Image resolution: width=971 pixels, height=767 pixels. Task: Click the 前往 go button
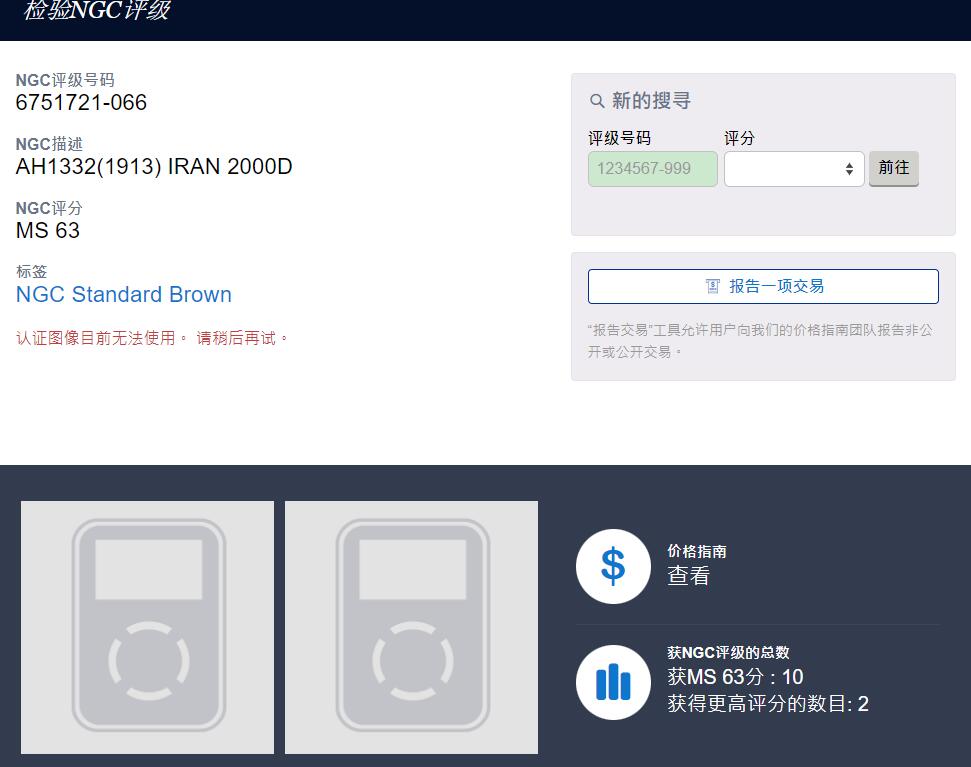tap(894, 168)
